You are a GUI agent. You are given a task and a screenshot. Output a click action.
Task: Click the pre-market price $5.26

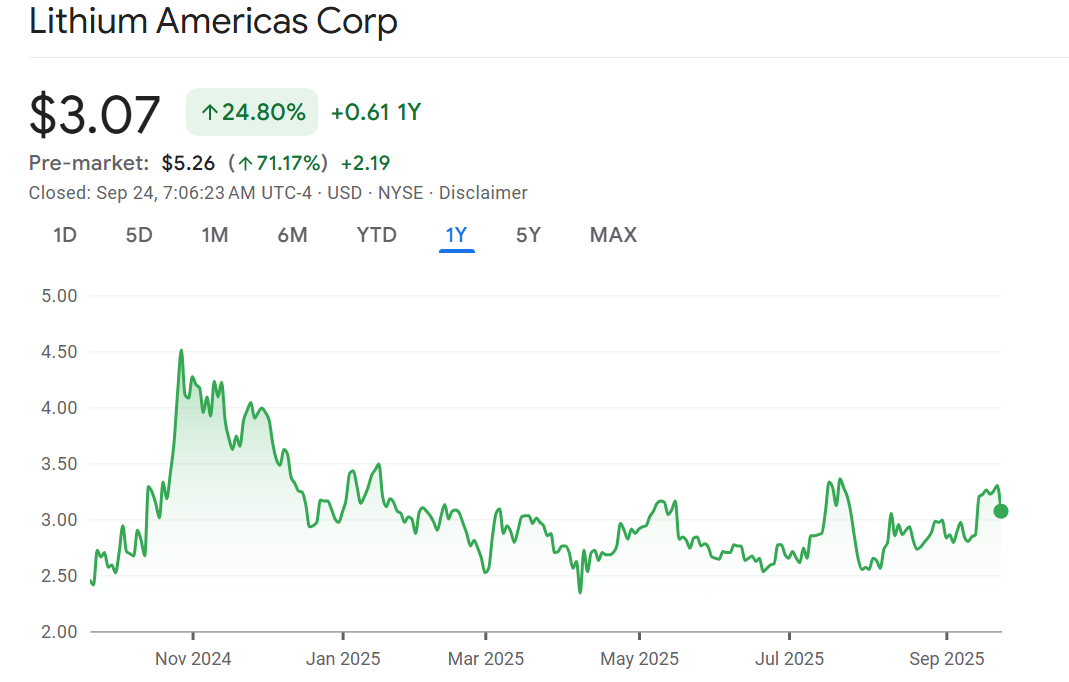click(x=188, y=163)
